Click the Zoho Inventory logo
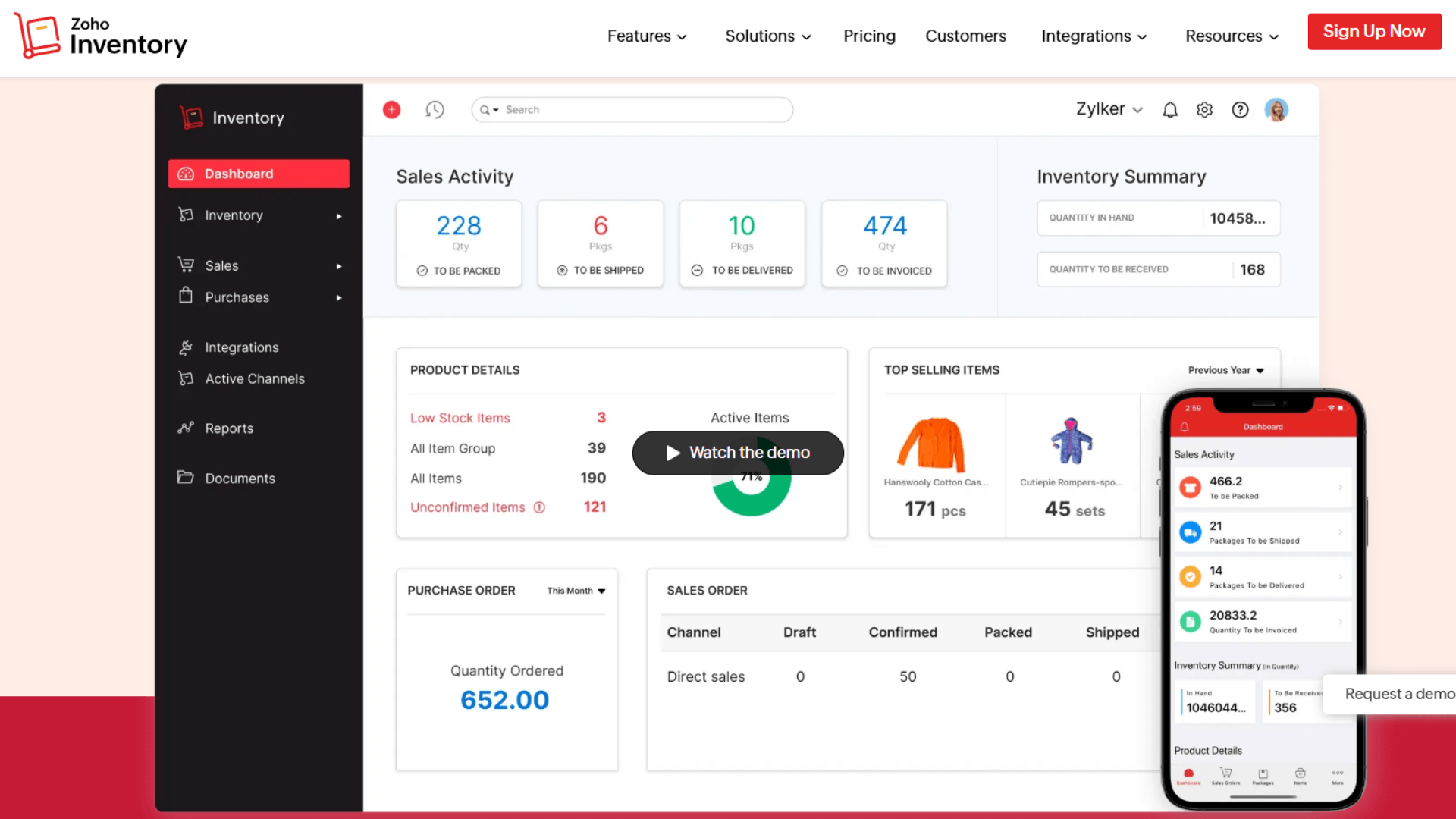The image size is (1456, 819). 101,36
